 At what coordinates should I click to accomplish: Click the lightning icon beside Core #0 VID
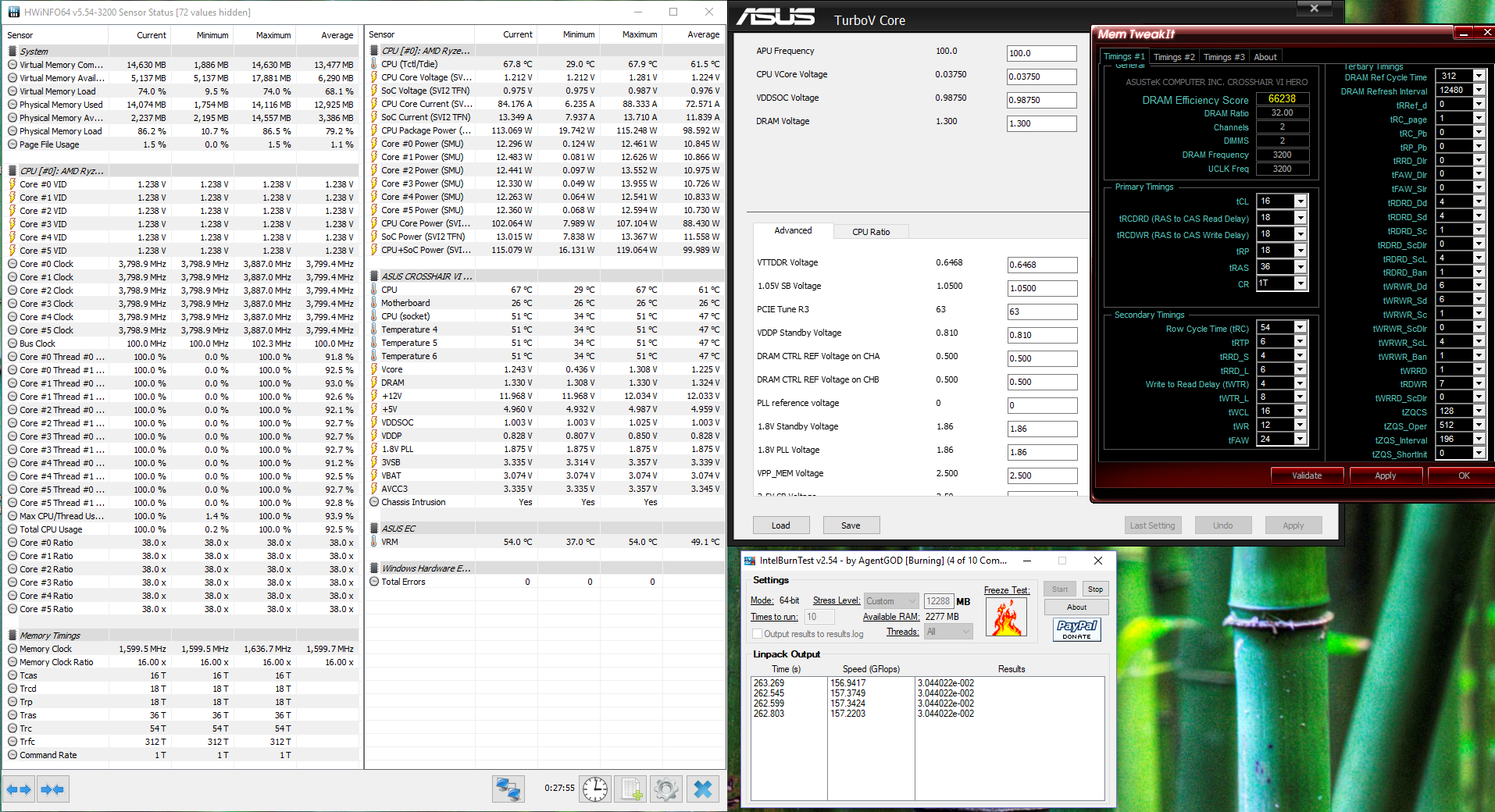point(12,184)
